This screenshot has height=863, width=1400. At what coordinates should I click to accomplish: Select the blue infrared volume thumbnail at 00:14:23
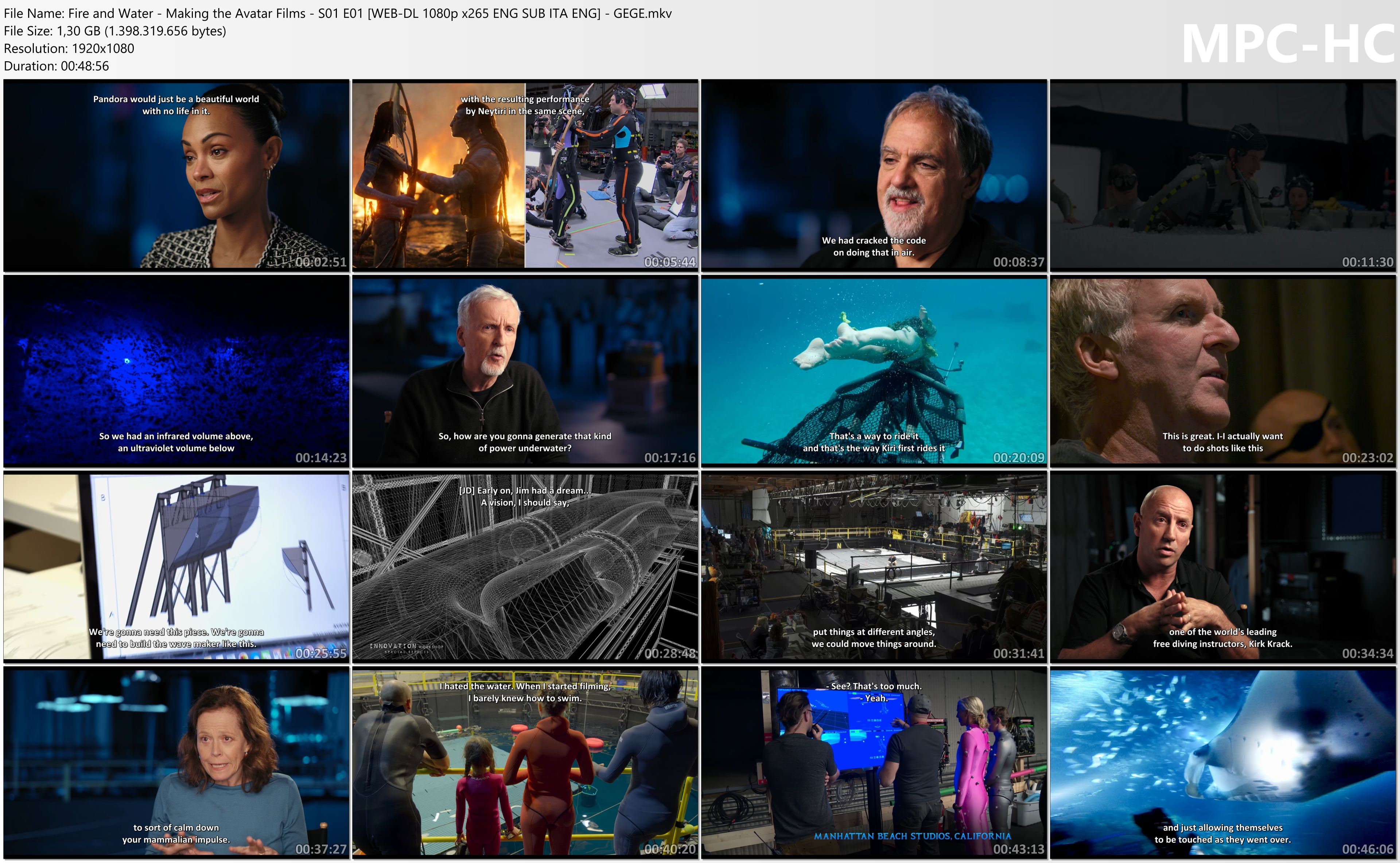pyautogui.click(x=176, y=371)
